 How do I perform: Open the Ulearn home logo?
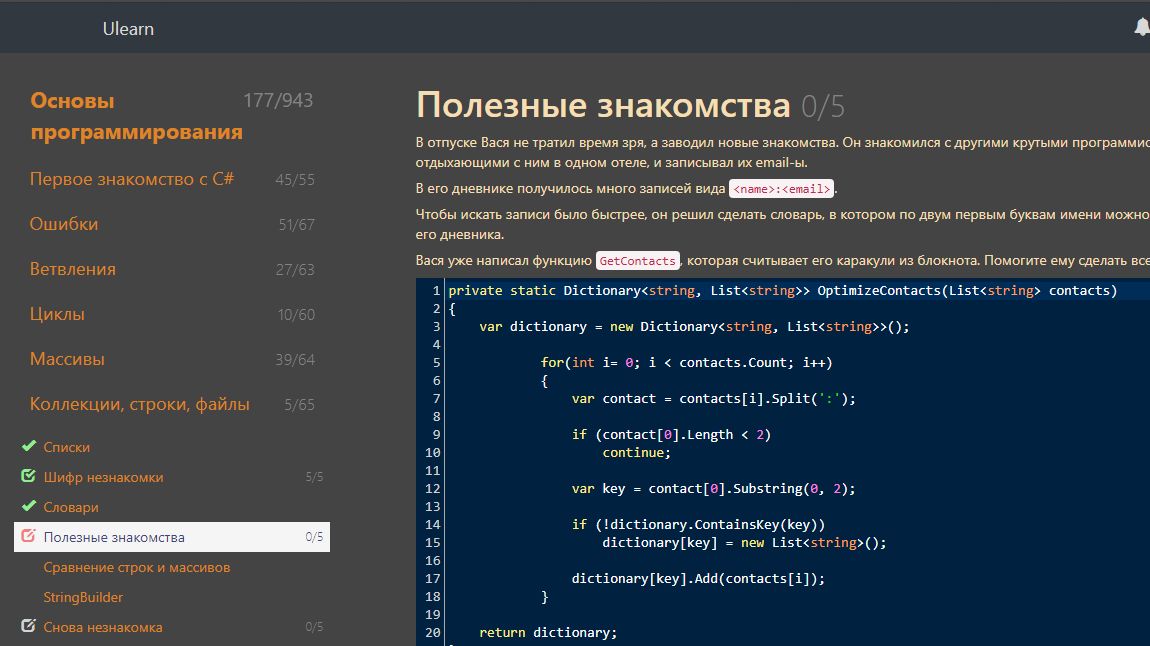pyautogui.click(x=128, y=29)
